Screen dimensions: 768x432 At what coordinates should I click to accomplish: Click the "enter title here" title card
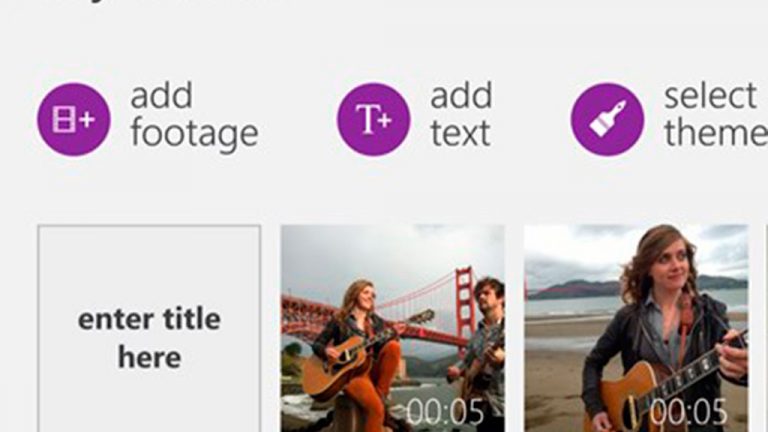[x=149, y=329]
